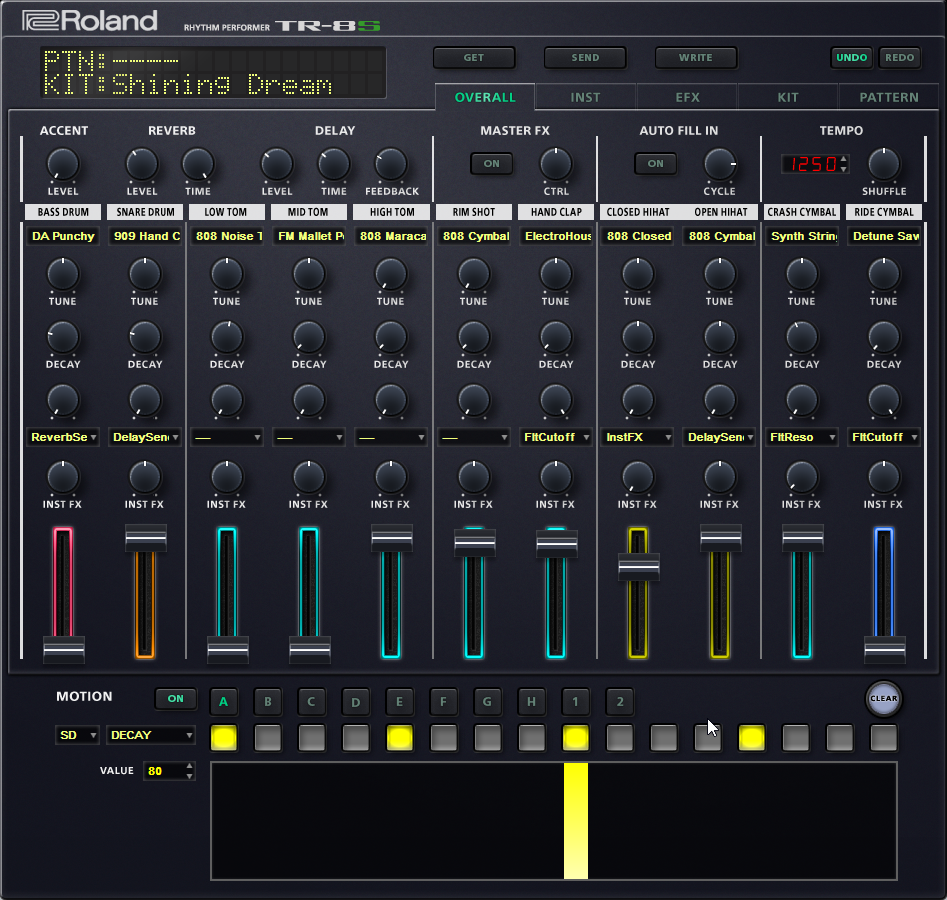Click the WRITE button
The width and height of the screenshot is (947, 900).
point(696,58)
